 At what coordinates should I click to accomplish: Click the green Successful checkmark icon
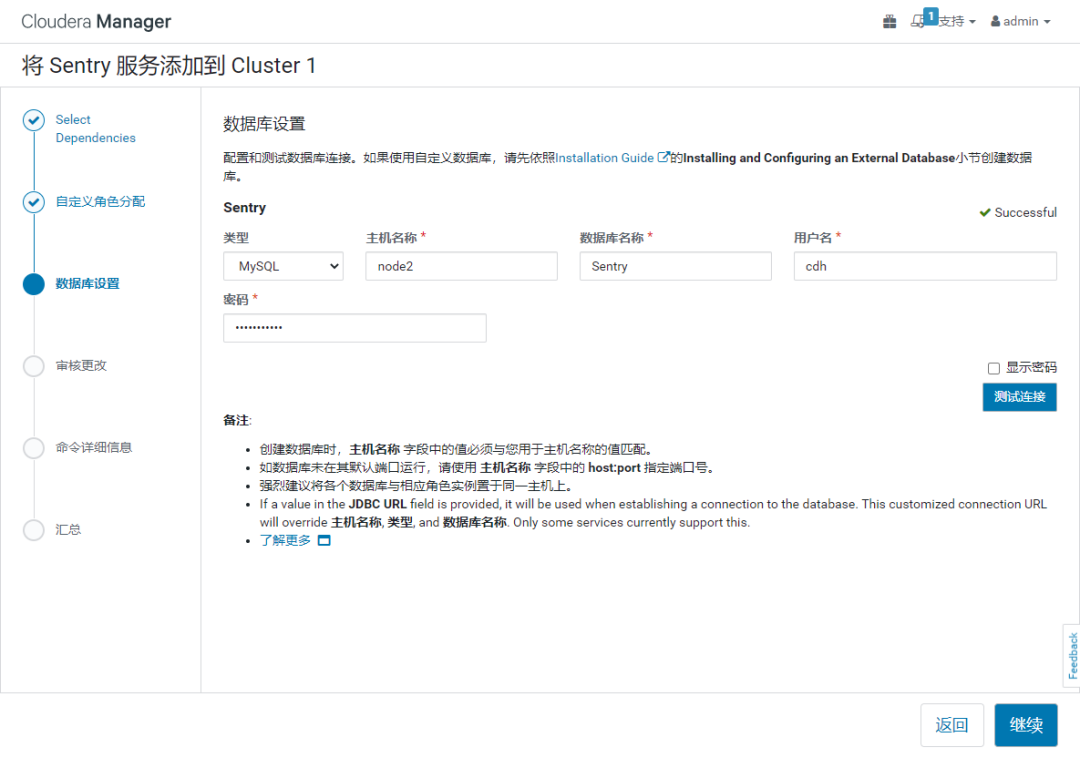pyautogui.click(x=985, y=213)
